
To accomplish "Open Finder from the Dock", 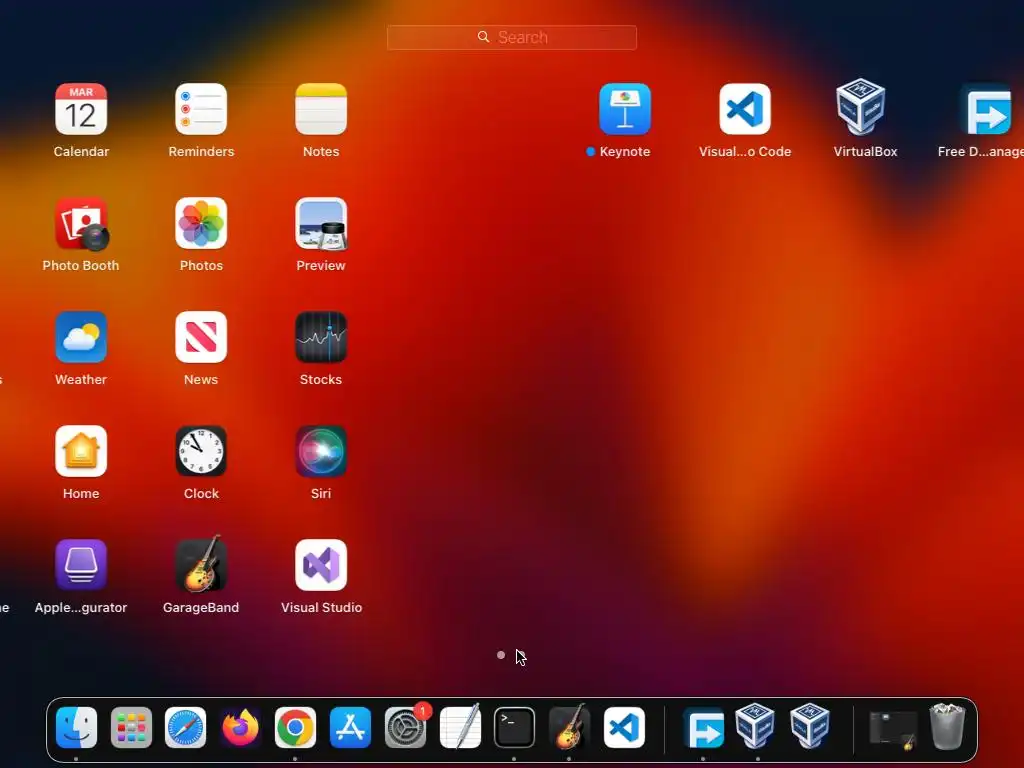I will 76,728.
